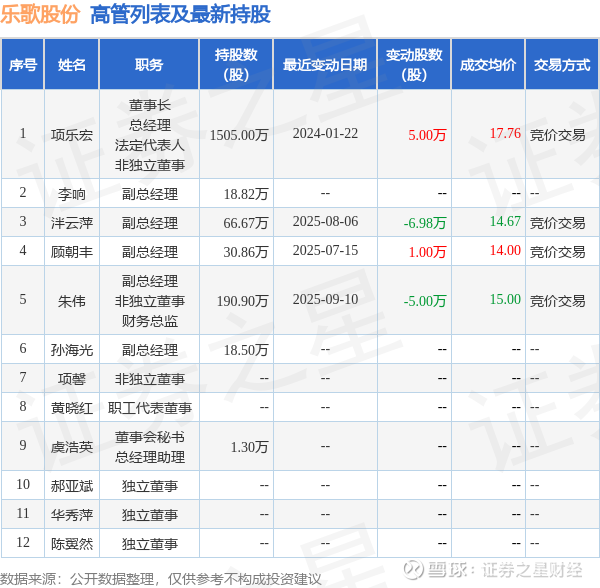Click the date 2025-09-10

click(x=325, y=300)
